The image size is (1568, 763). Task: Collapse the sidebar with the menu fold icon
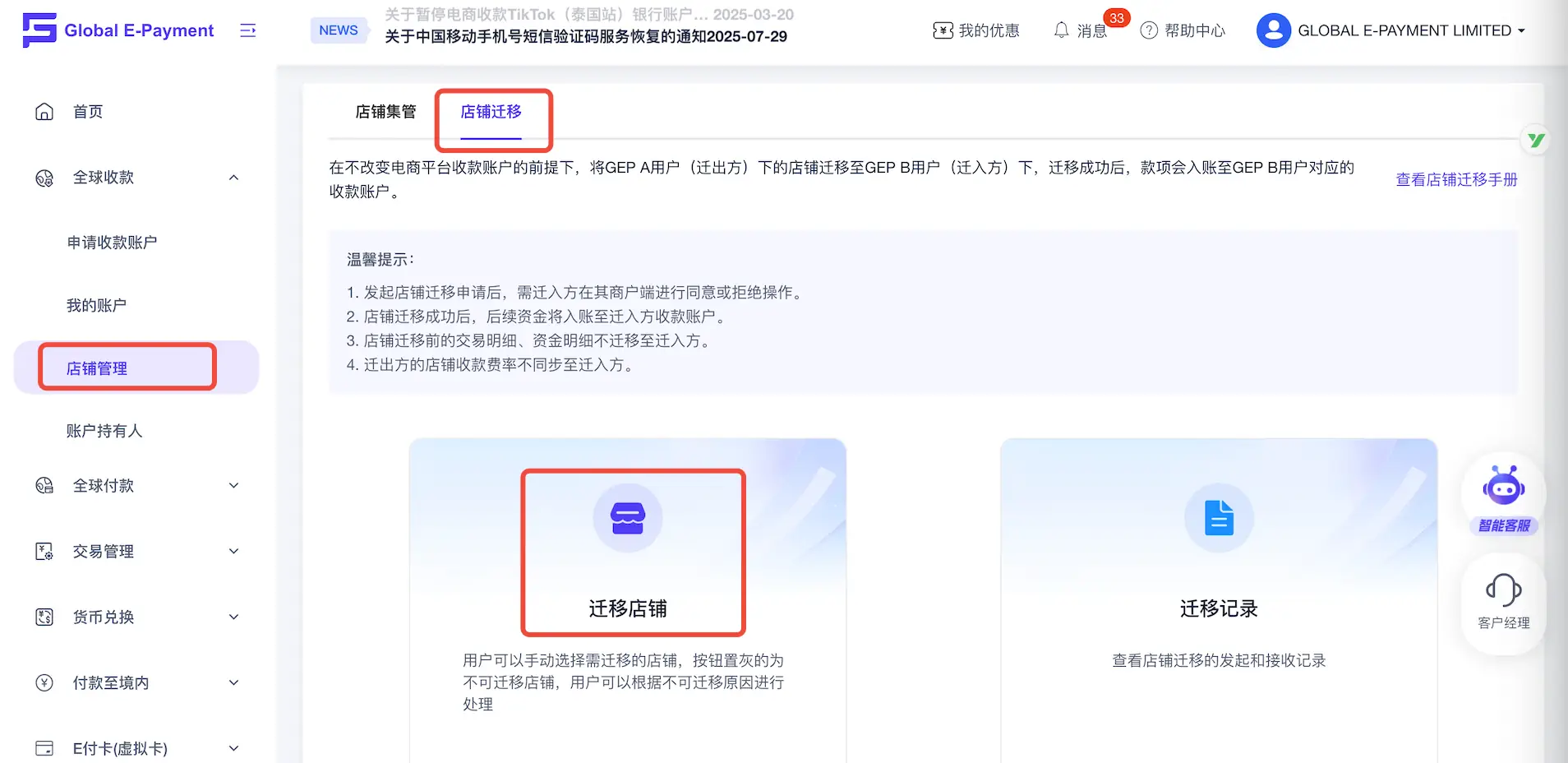point(247,30)
